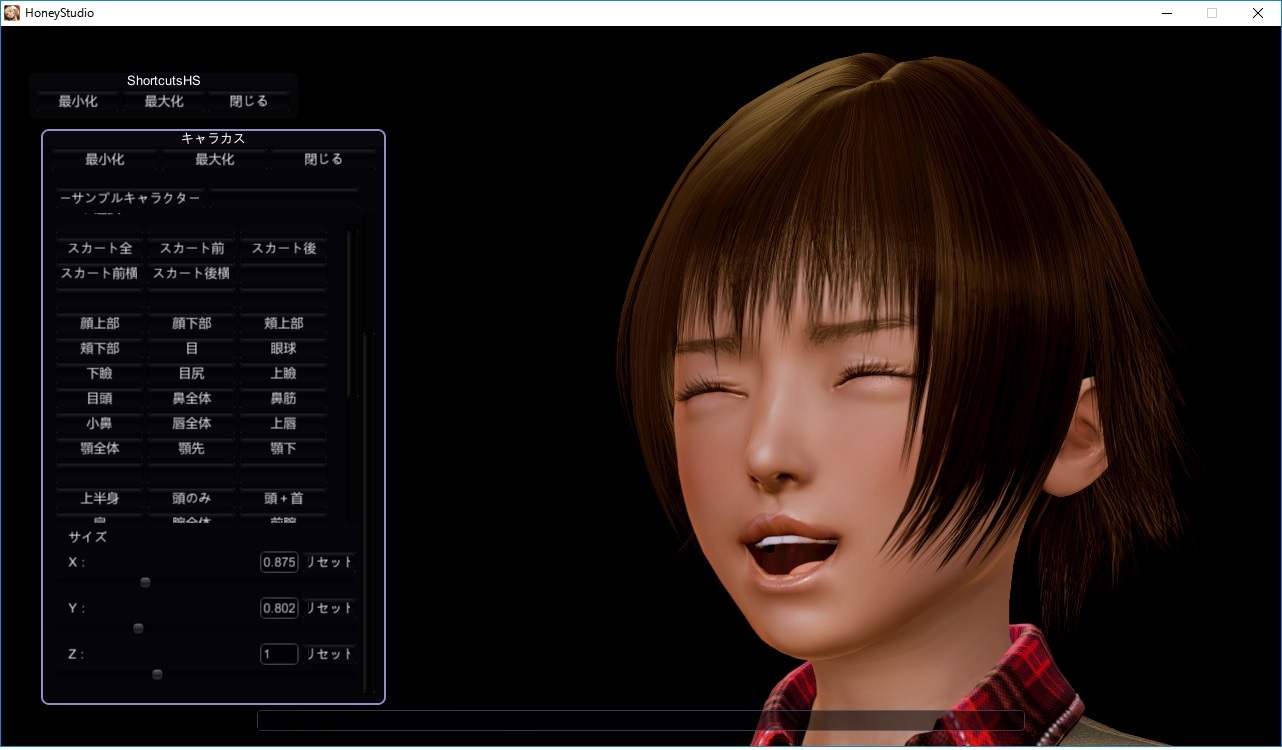This screenshot has width=1282, height=750.
Task: Focus the X value field showing 0.875
Action: [279, 562]
